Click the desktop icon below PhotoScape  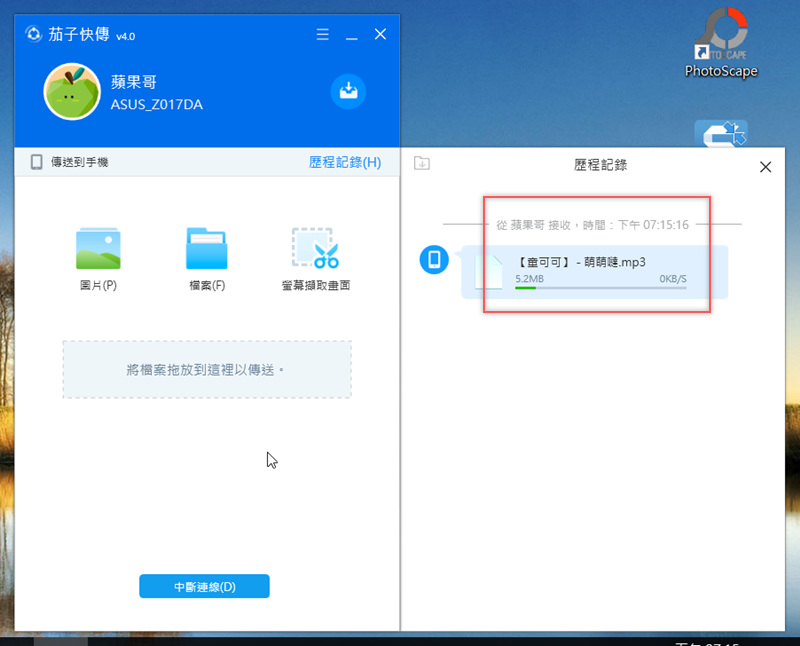pyautogui.click(x=721, y=134)
